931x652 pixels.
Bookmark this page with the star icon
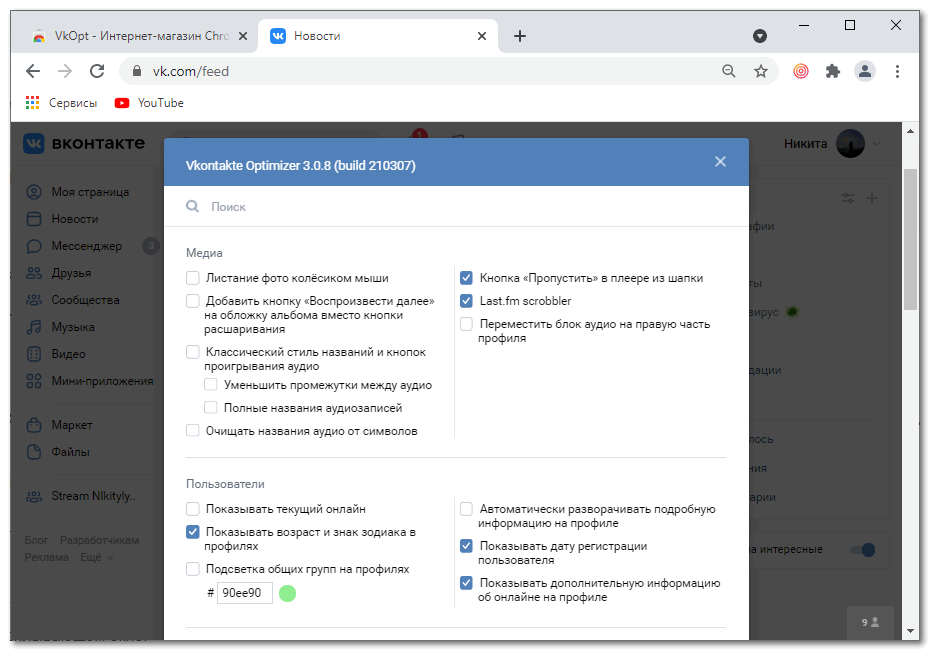pos(761,71)
